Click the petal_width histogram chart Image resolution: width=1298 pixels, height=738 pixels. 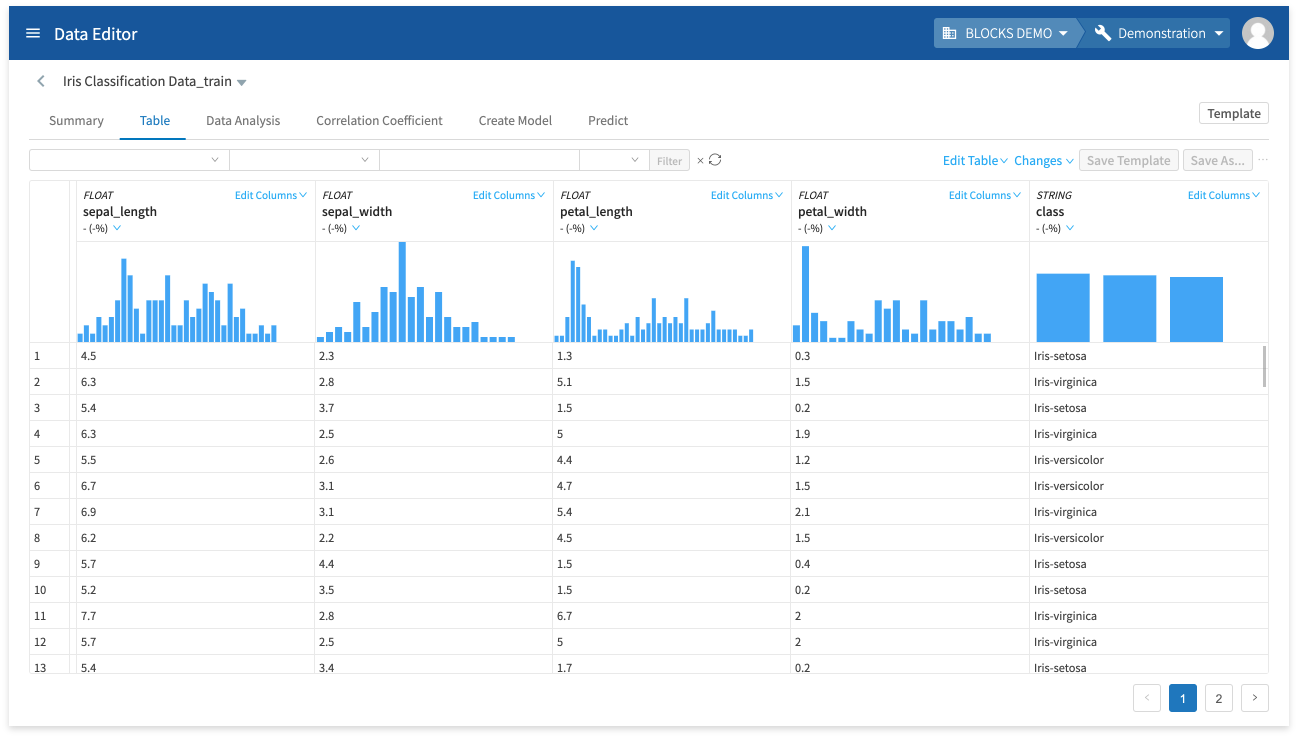[x=892, y=292]
